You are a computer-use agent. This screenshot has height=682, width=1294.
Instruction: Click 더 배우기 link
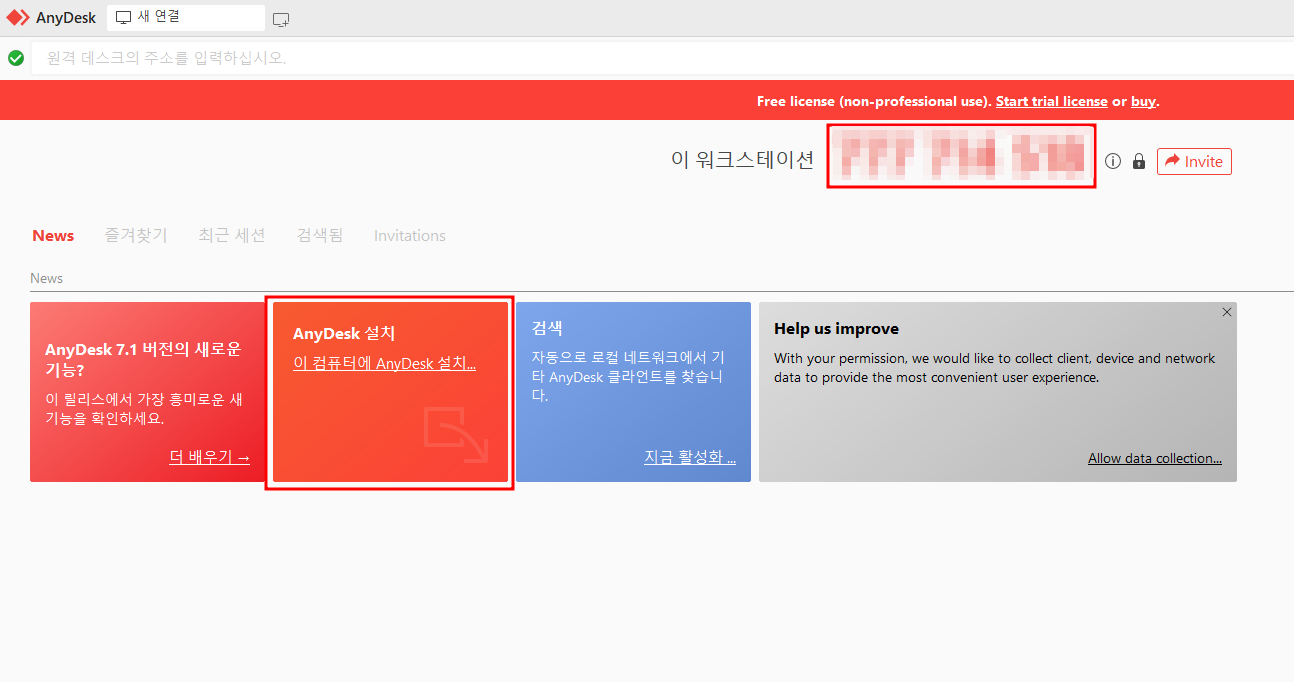(209, 457)
